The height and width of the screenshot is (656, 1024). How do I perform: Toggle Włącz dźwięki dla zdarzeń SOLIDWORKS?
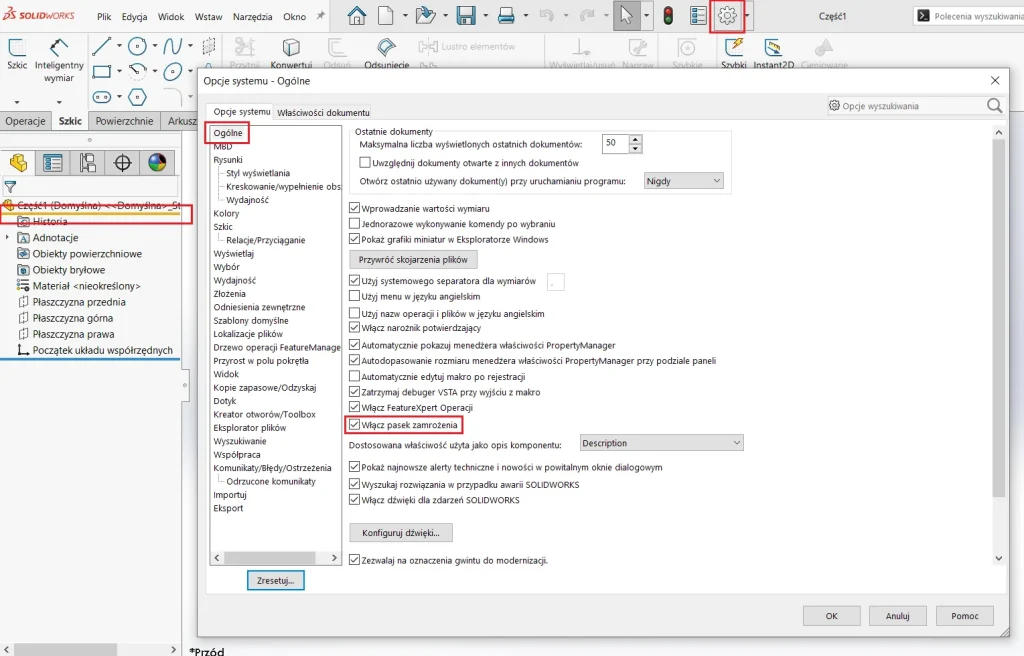pyautogui.click(x=355, y=500)
